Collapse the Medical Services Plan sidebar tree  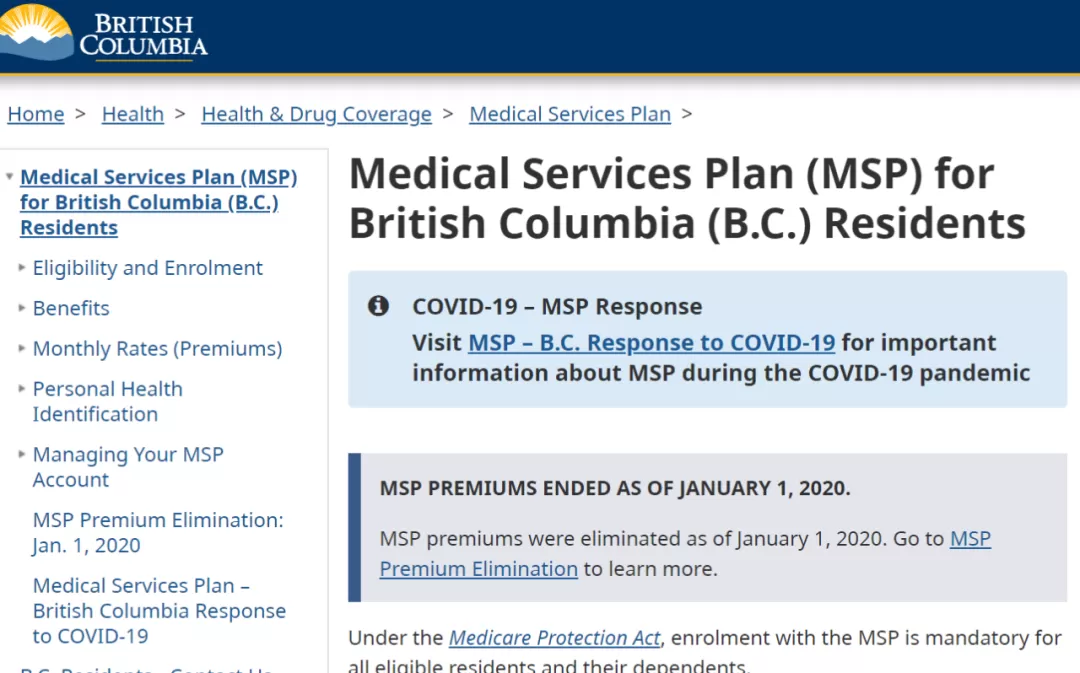click(x=10, y=177)
